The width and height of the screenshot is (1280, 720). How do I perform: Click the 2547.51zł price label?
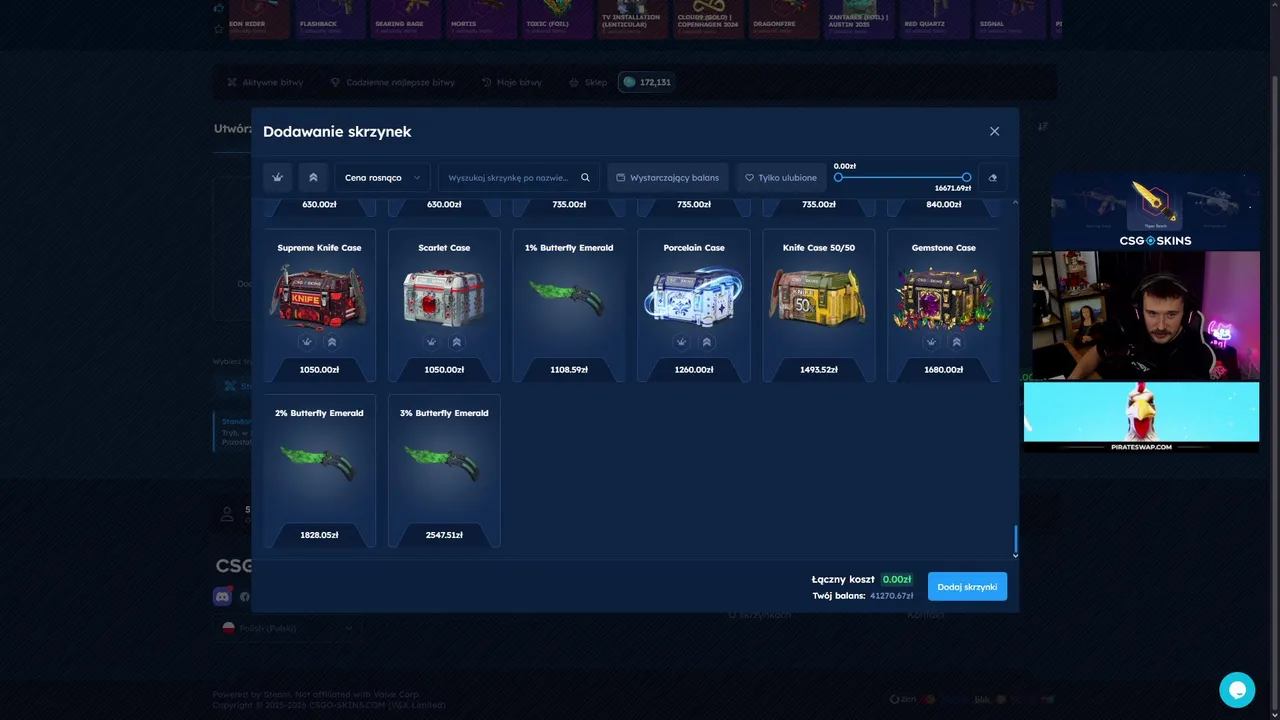point(444,535)
